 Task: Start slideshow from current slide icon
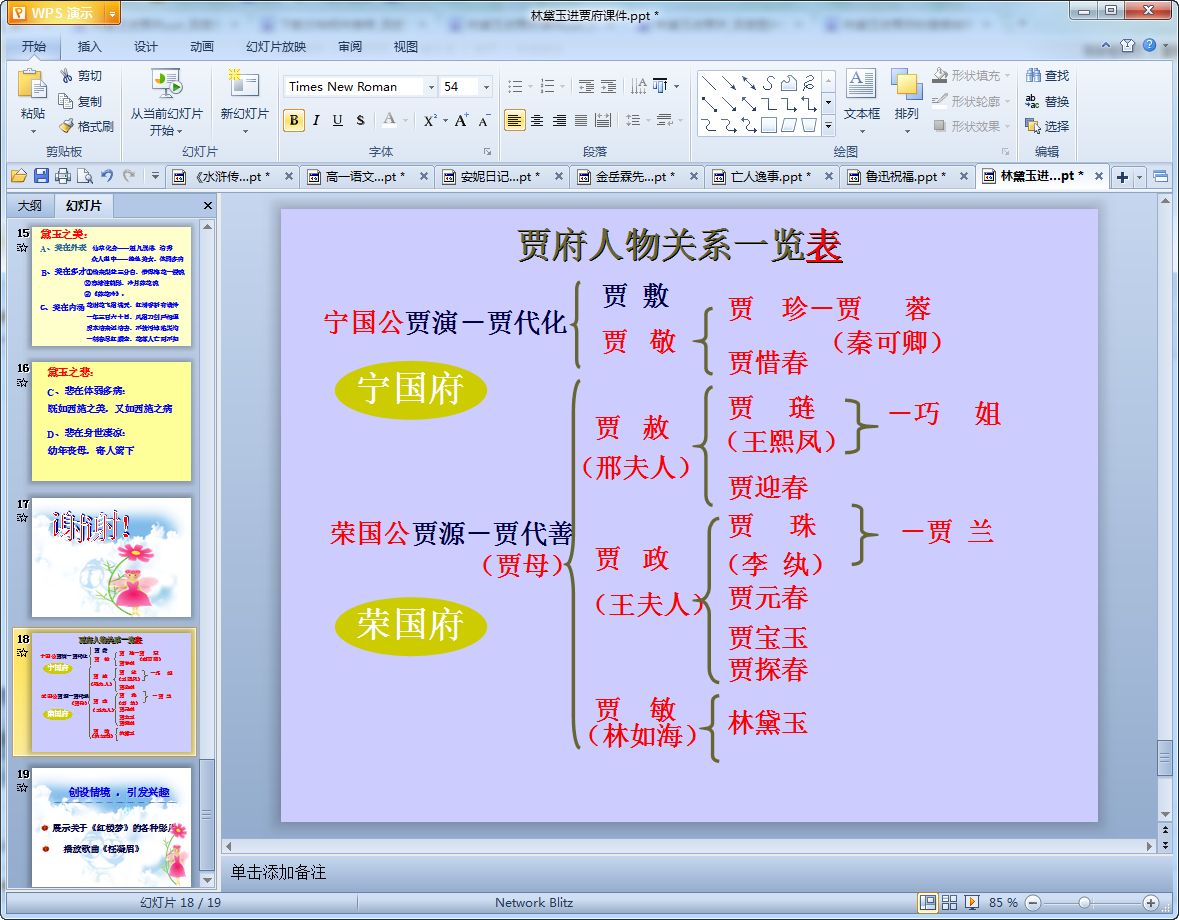[166, 84]
